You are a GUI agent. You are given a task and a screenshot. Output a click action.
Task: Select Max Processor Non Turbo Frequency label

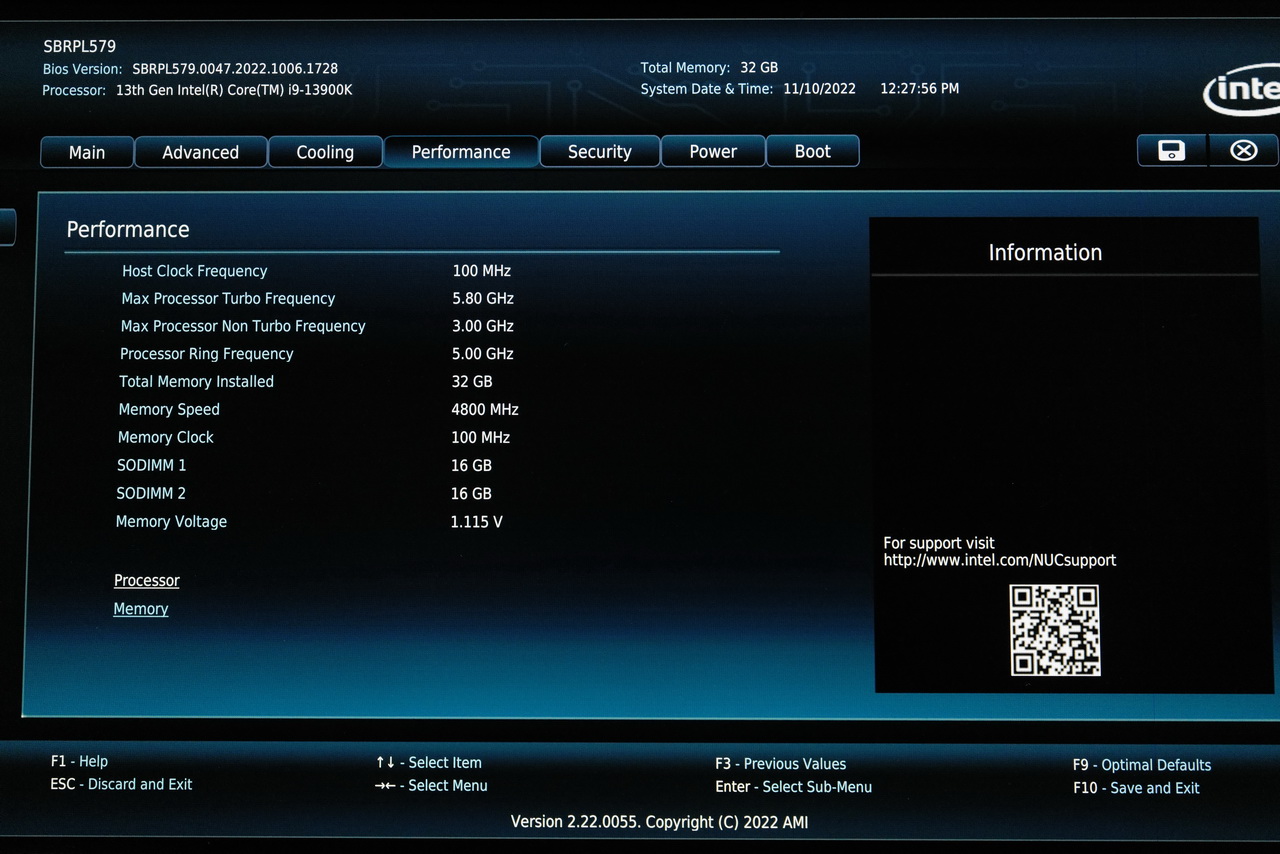pyautogui.click(x=243, y=326)
